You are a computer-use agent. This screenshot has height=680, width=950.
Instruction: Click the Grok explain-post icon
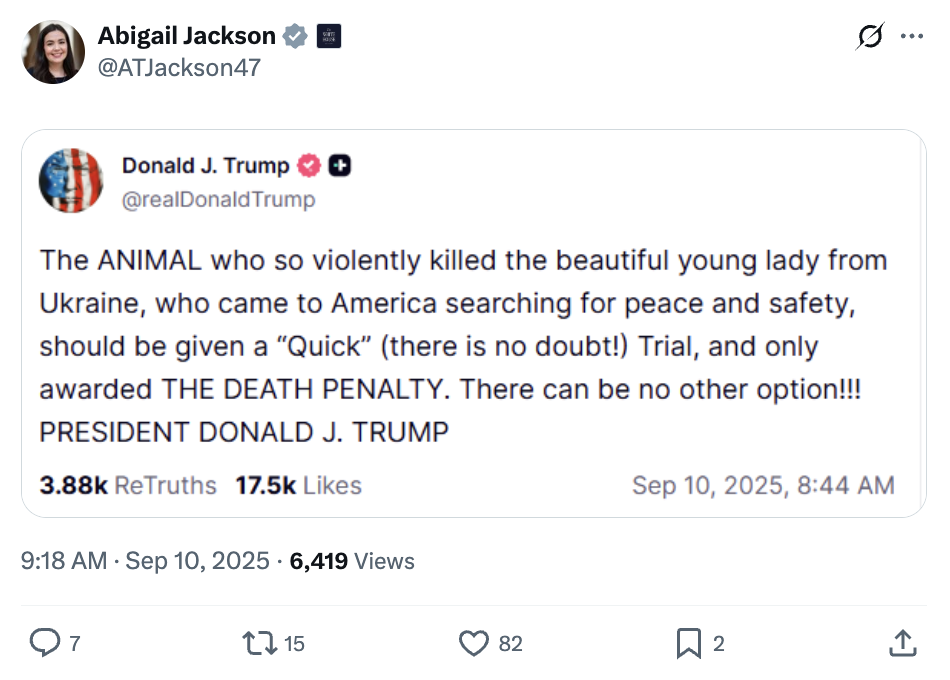870,36
